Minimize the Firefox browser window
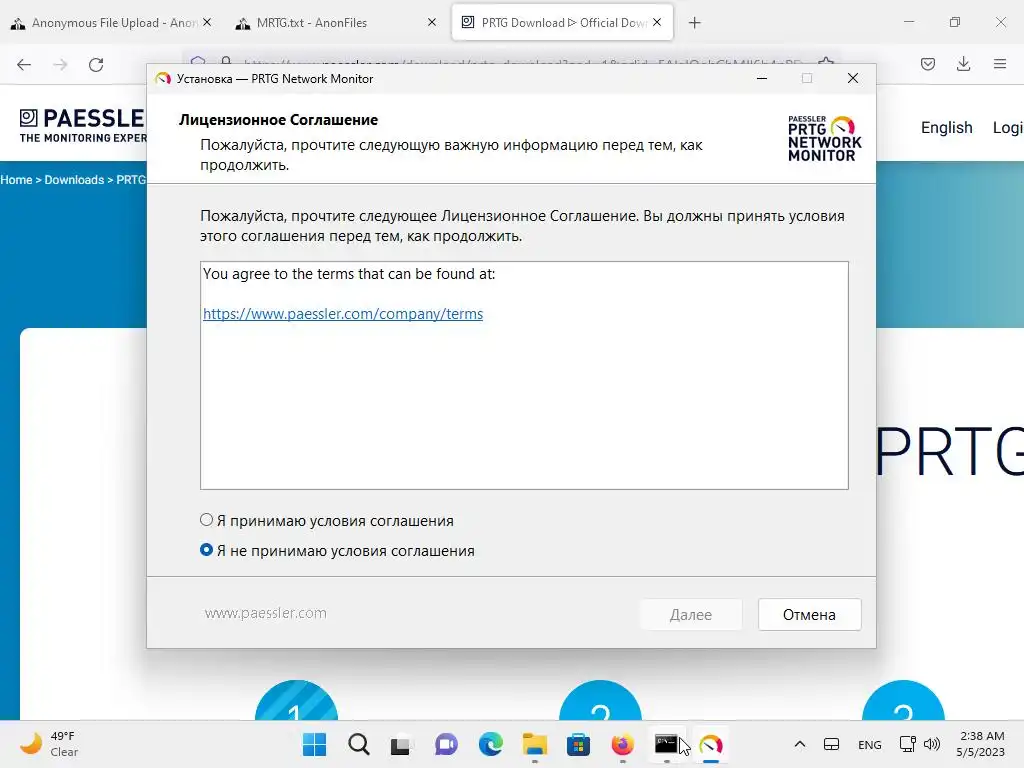Viewport: 1024px width, 768px height. [x=908, y=22]
